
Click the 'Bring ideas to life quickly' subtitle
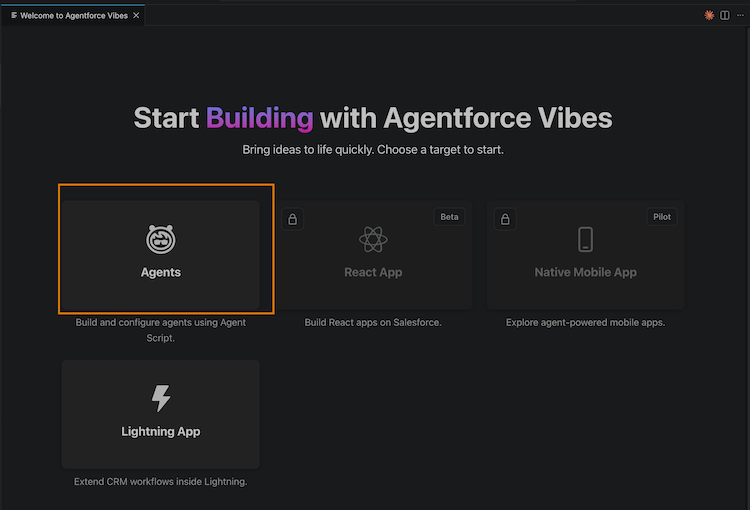pos(373,150)
